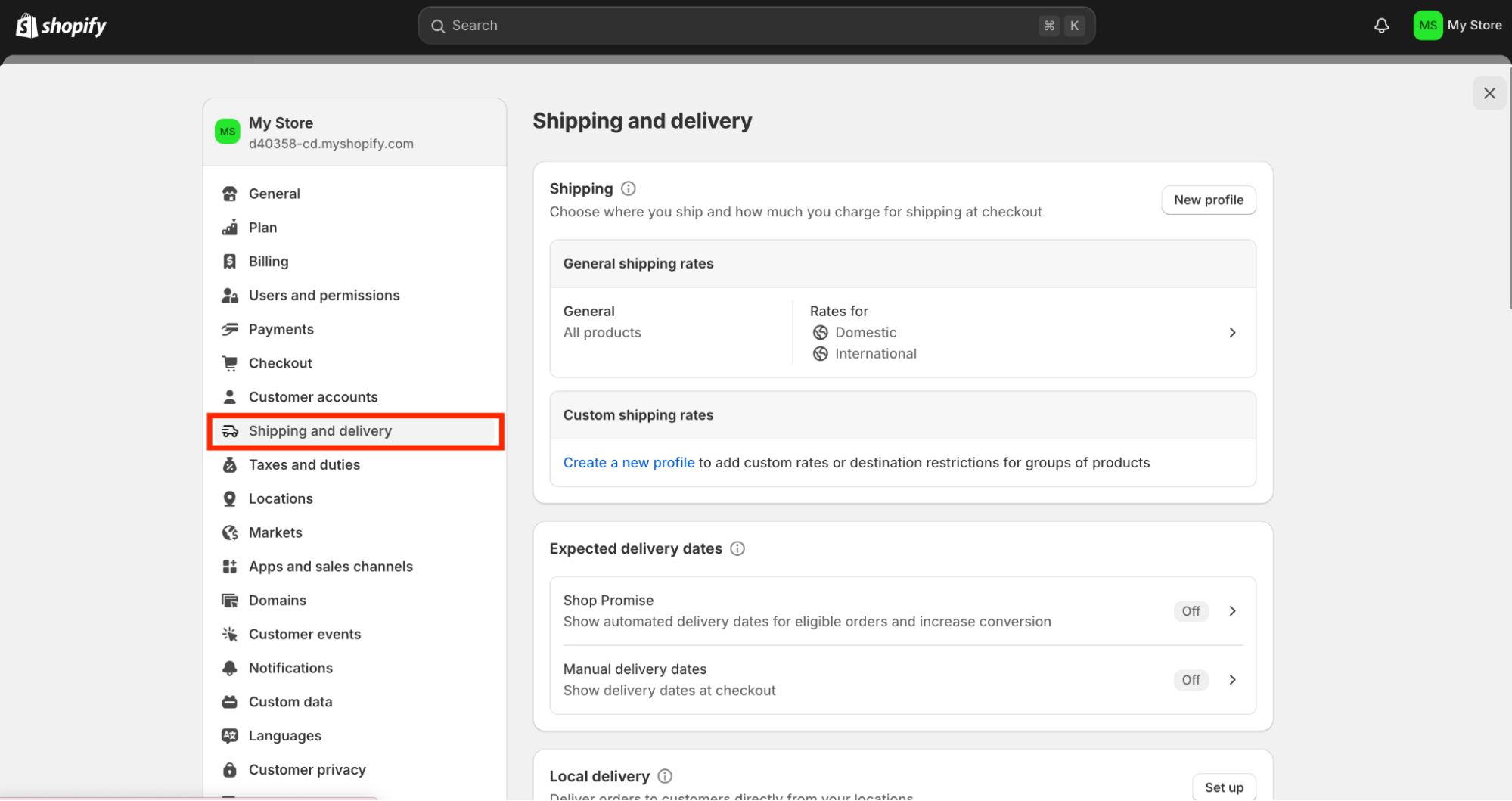The height and width of the screenshot is (801, 1512).
Task: Open notifications bell
Action: pyautogui.click(x=1381, y=25)
